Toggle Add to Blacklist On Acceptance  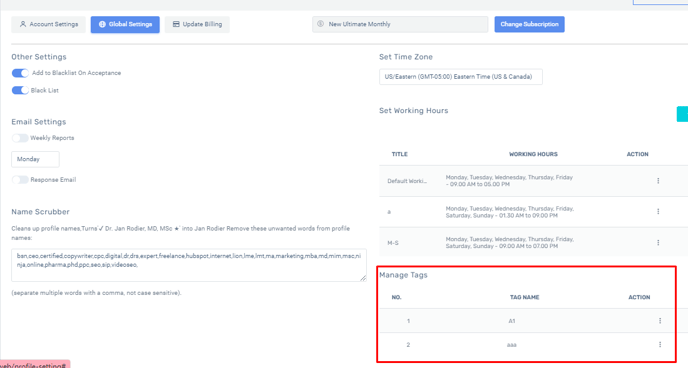coord(20,73)
